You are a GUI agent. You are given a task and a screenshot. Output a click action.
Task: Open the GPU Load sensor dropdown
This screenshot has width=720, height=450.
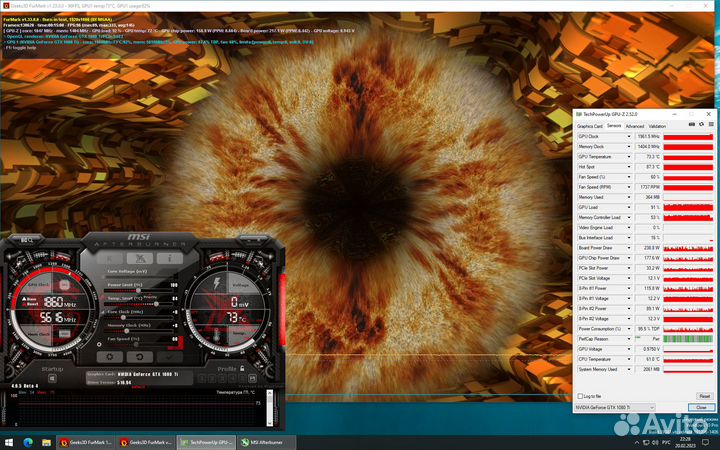[629, 207]
